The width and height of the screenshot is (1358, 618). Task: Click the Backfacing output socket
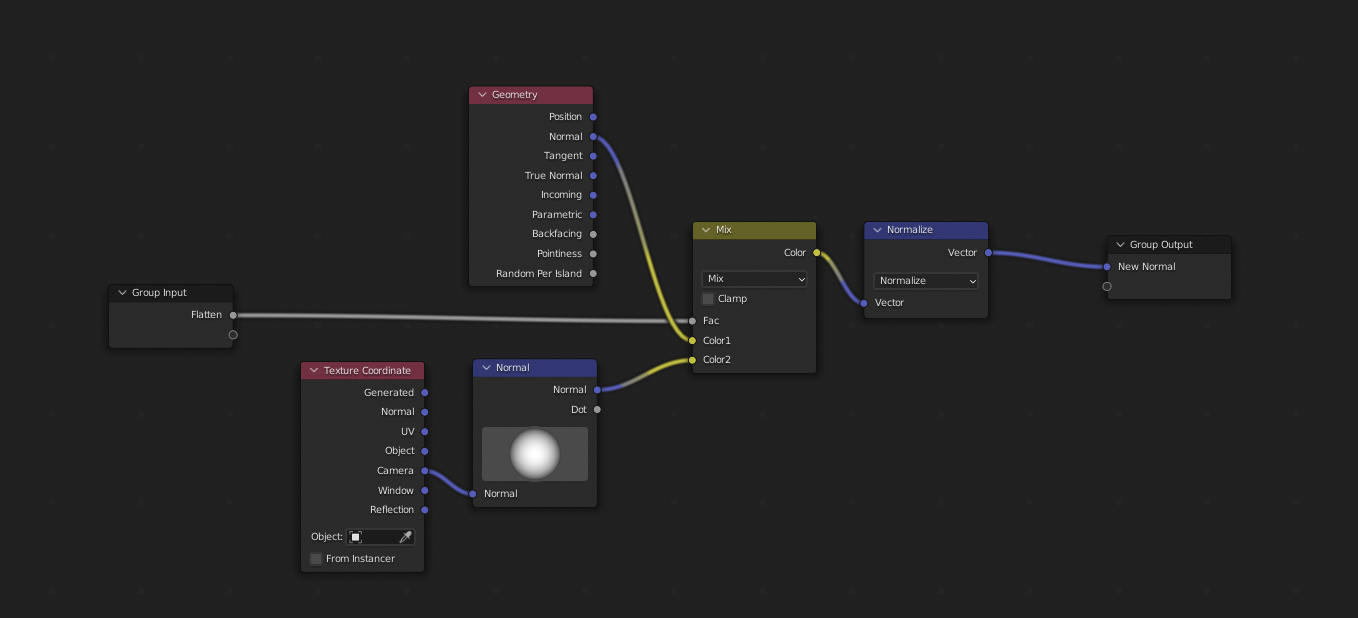593,234
